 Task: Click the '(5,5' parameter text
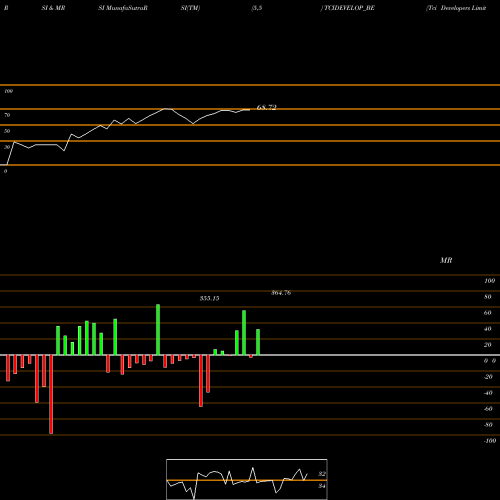pos(257,8)
